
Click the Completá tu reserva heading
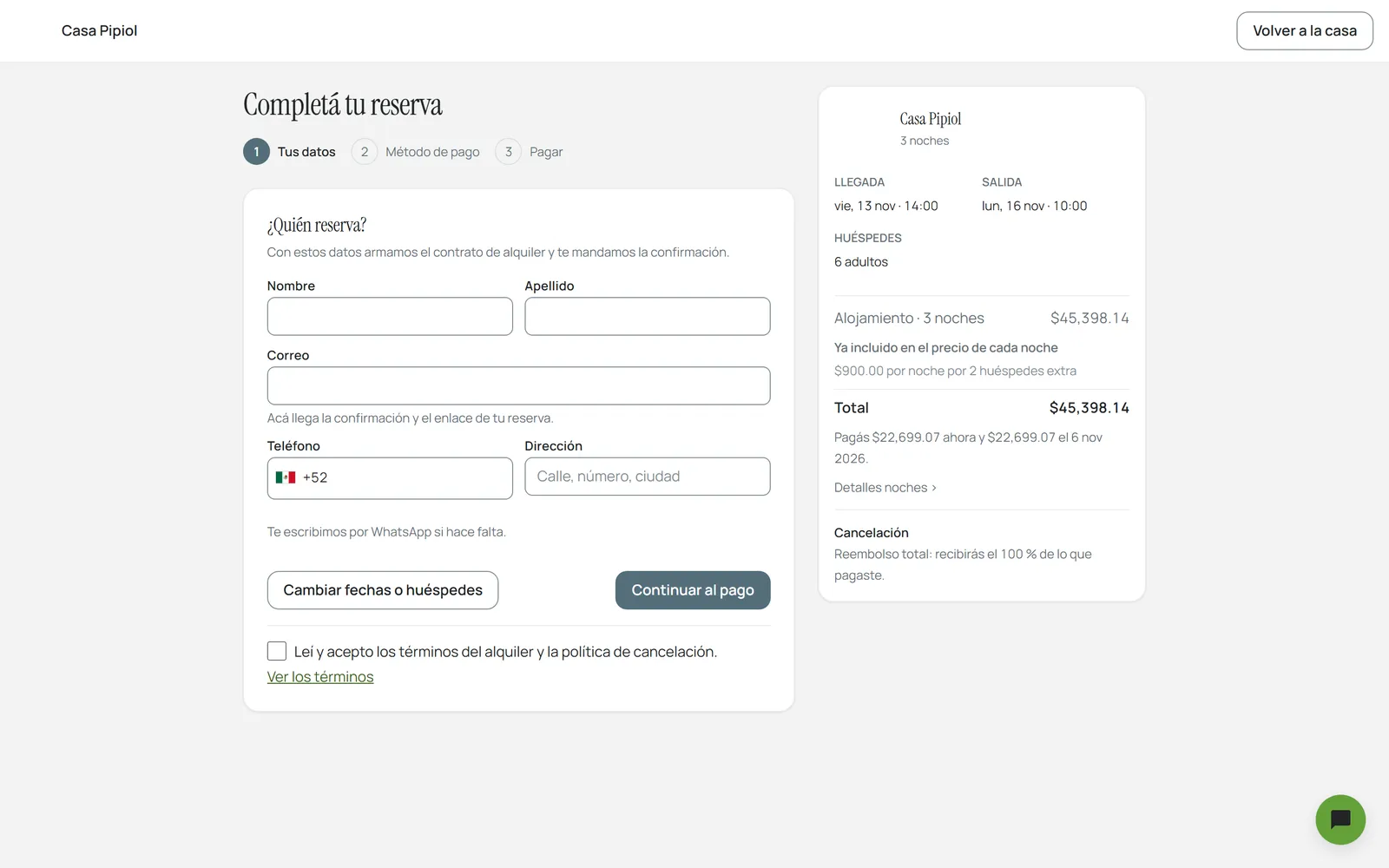click(343, 105)
